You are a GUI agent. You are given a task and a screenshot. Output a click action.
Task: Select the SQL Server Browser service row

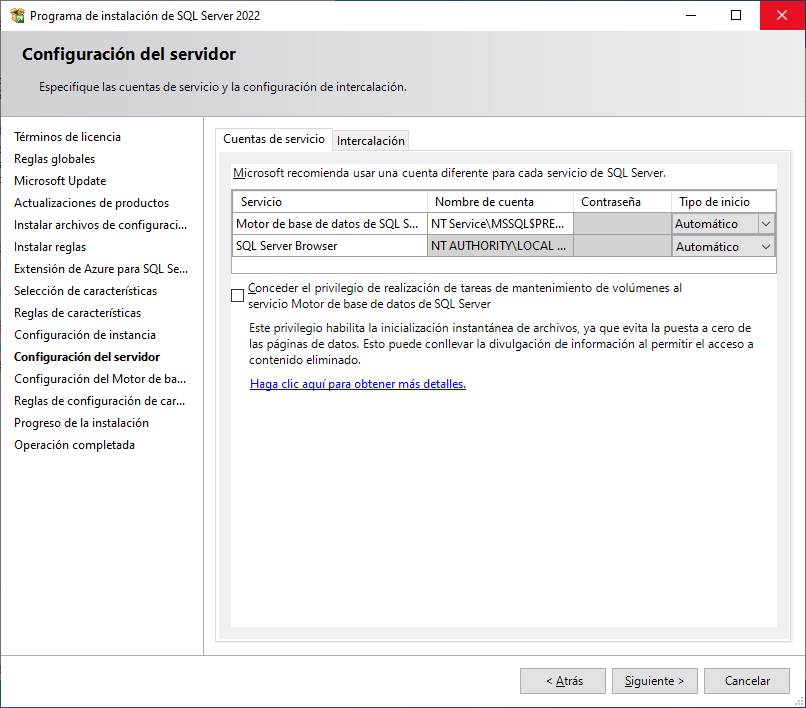329,246
